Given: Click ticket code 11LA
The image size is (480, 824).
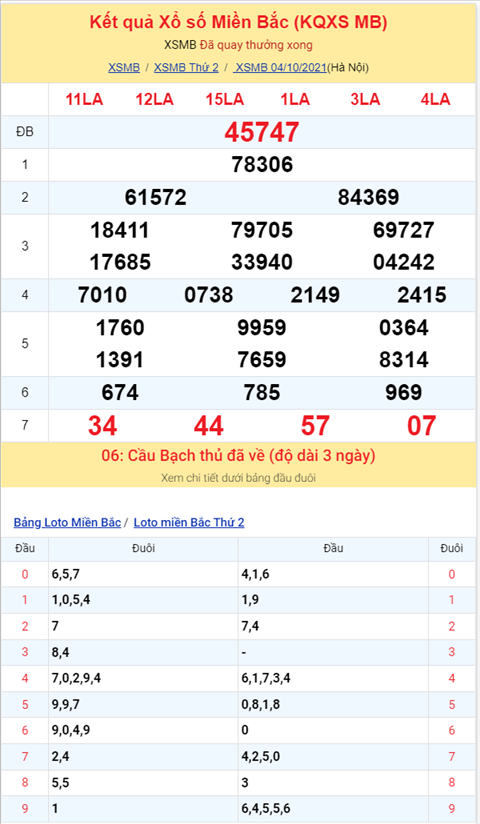Looking at the screenshot, I should [84, 99].
